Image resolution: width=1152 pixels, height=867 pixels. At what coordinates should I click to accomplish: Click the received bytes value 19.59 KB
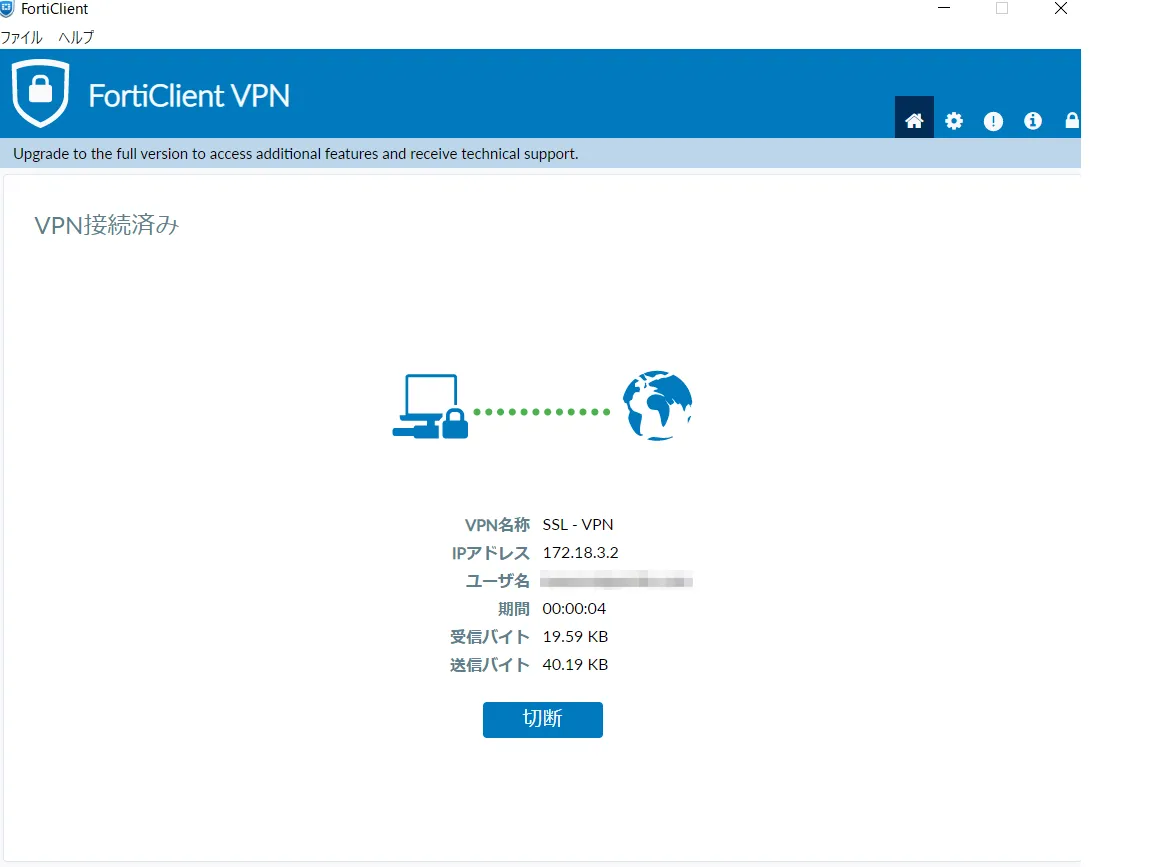575,636
